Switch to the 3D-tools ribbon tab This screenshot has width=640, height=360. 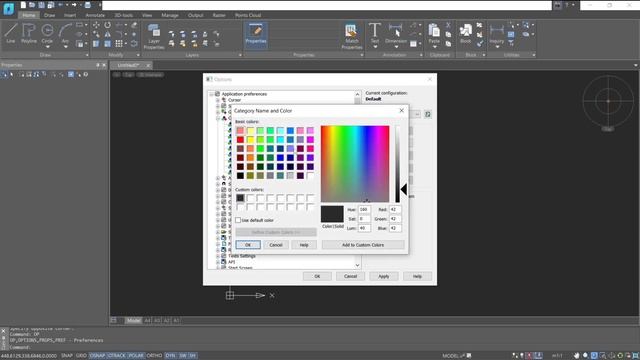(123, 15)
